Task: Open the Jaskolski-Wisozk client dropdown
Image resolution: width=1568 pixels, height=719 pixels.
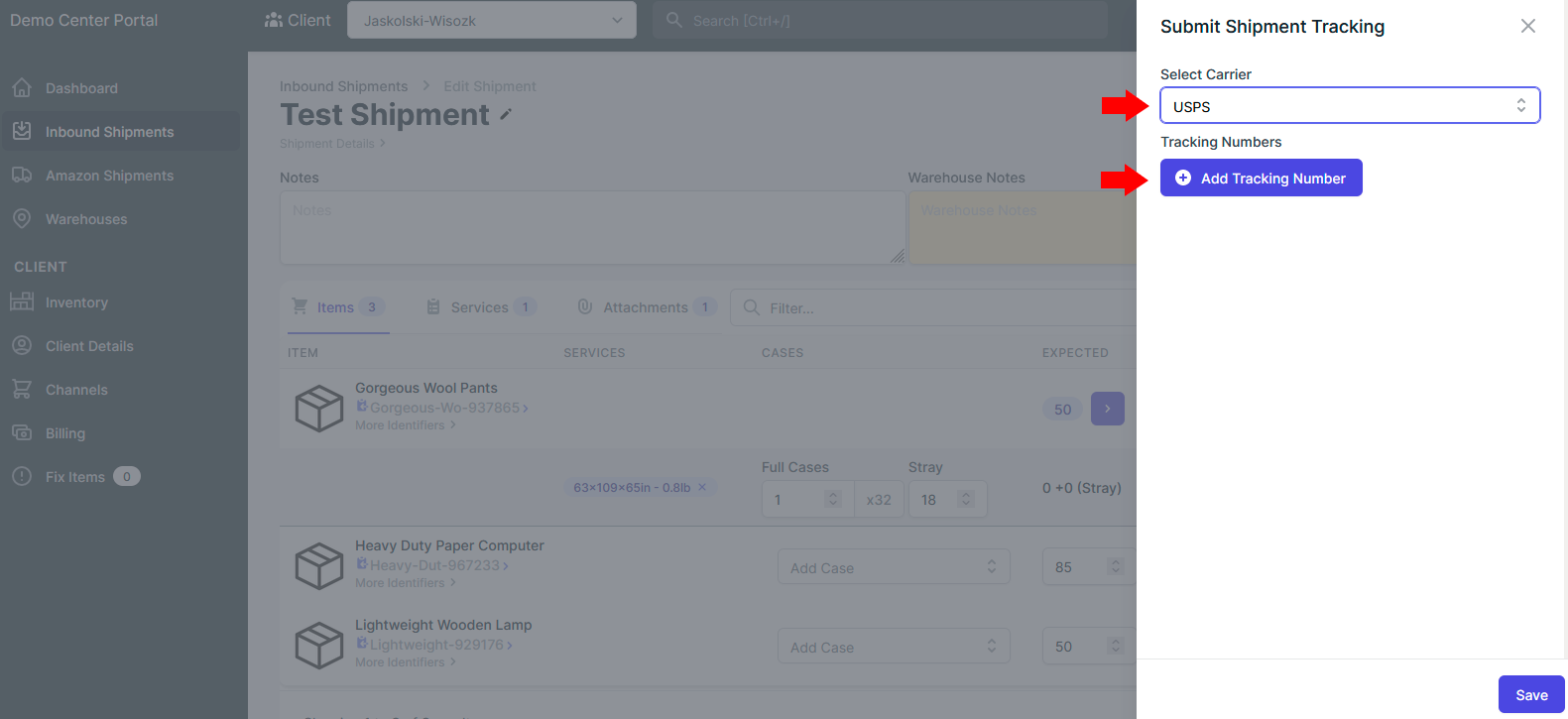Action: (x=492, y=20)
